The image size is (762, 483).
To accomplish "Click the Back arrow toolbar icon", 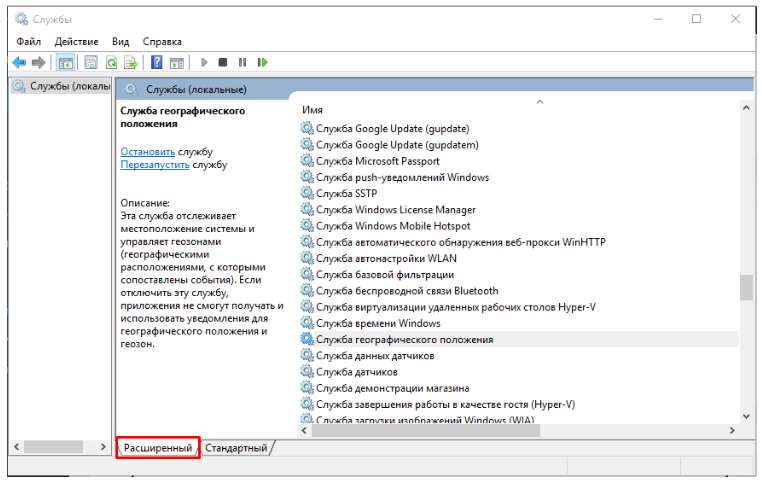I will [18, 62].
